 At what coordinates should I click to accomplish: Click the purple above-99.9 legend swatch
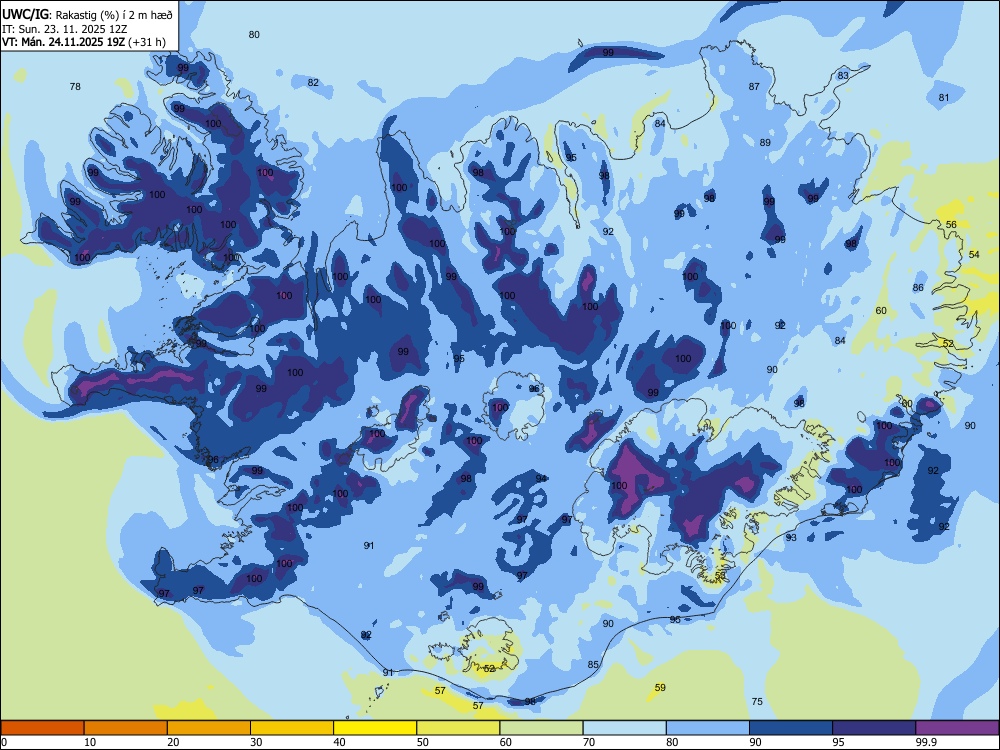(x=957, y=728)
